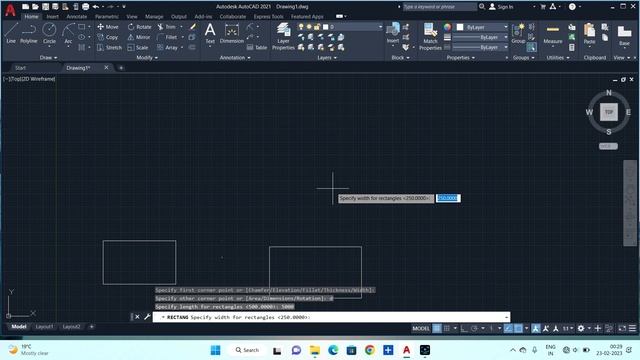Insert a Table from Annotation panel

pyautogui.click(x=257, y=48)
